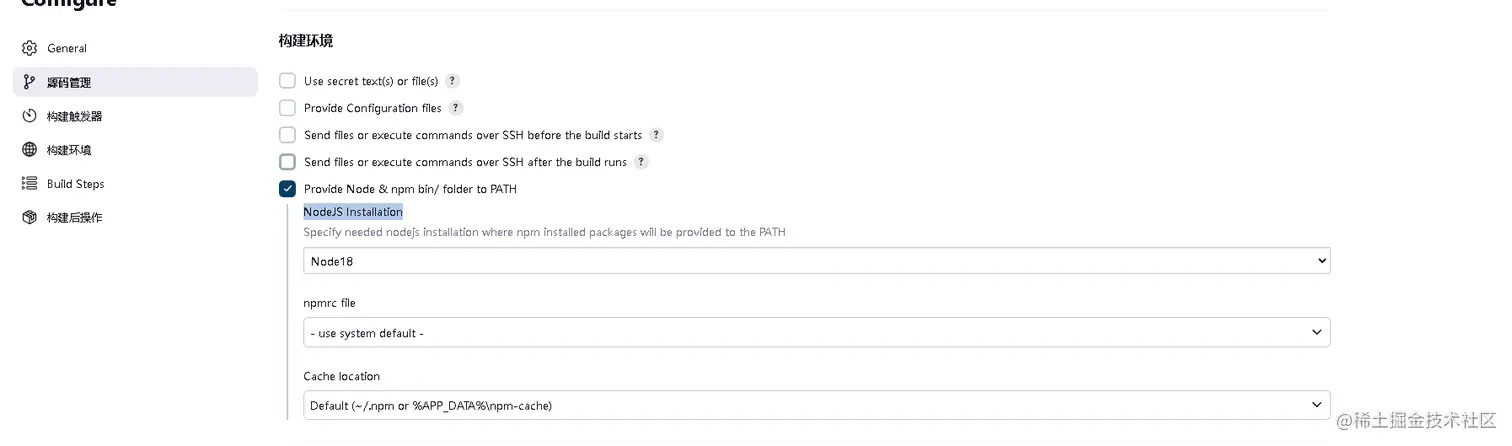Click the 构建后操作 cube icon
1512x446 pixels.
[29, 217]
